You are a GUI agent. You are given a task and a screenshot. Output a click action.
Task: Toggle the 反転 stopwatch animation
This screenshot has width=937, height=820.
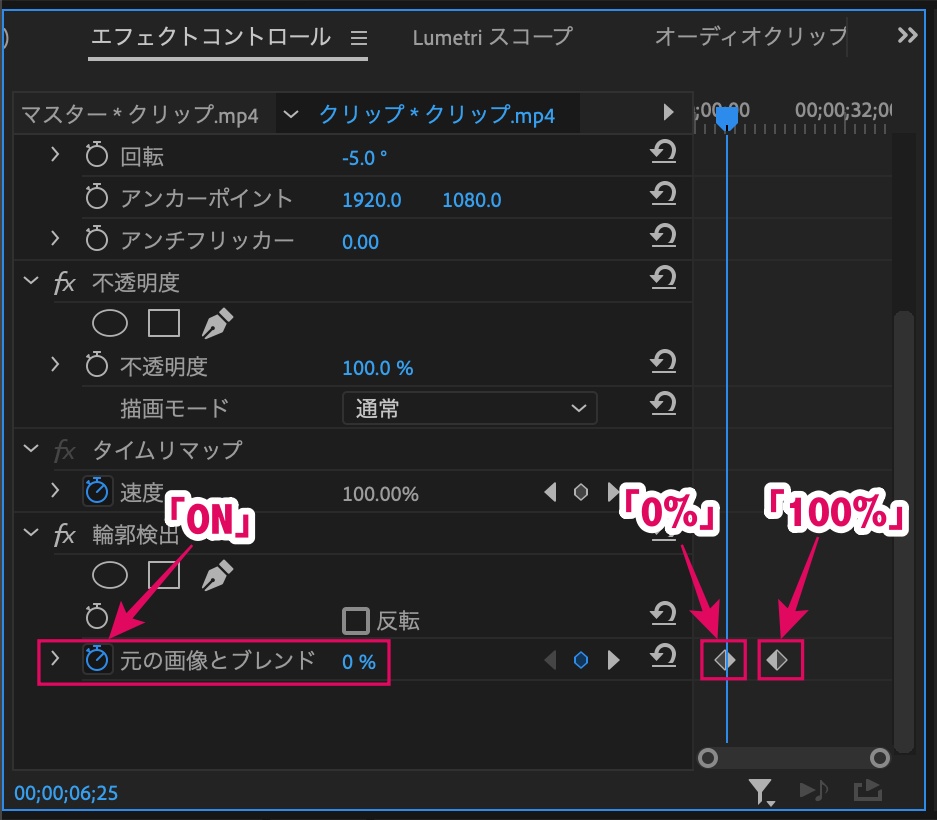[x=96, y=617]
